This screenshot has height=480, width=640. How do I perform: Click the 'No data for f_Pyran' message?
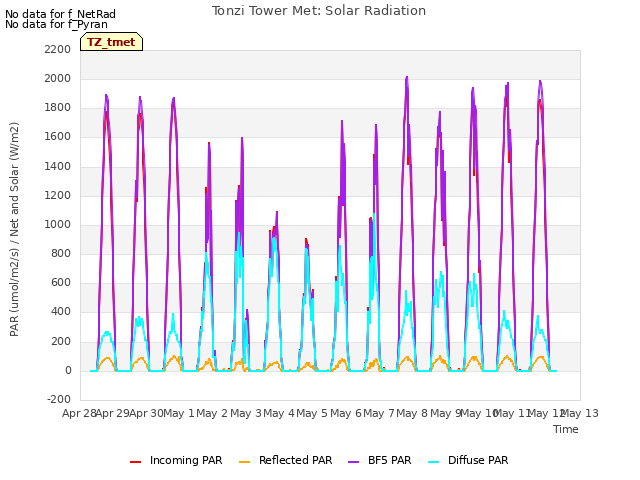[56, 24]
